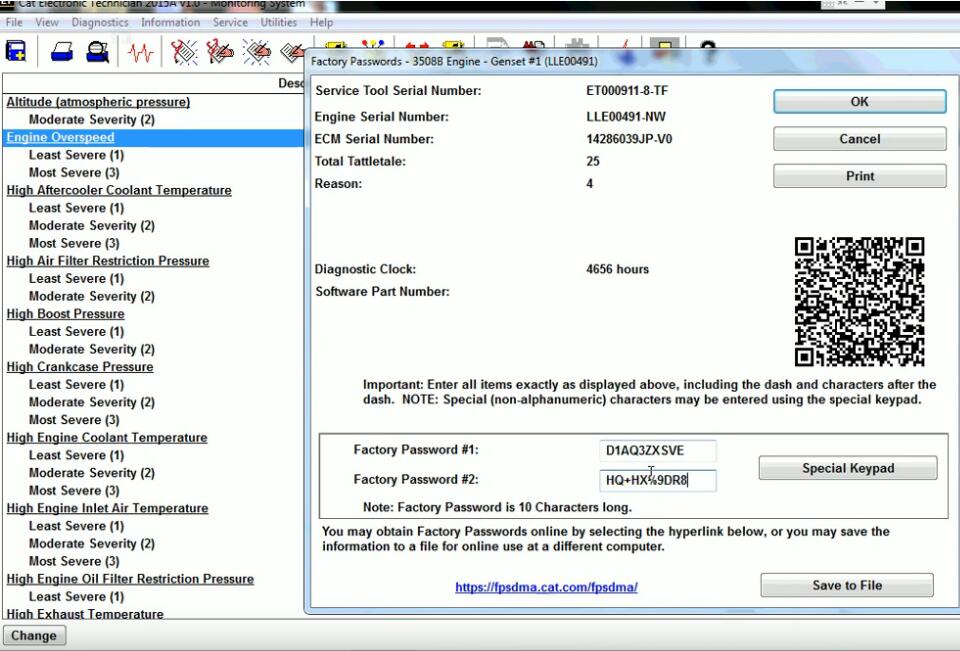The height and width of the screenshot is (651, 960).
Task: Select Most Severe (3) under Engine Overspeed
Action: [x=74, y=173]
